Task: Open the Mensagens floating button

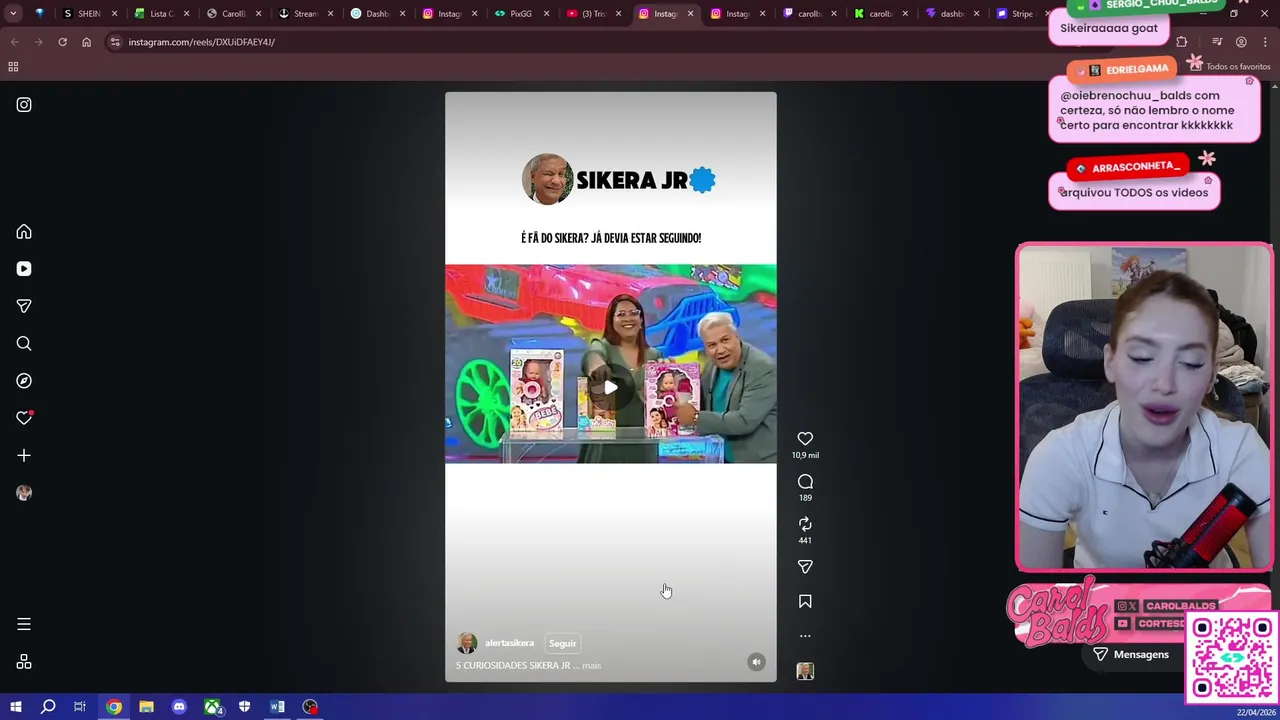Action: coord(1131,654)
